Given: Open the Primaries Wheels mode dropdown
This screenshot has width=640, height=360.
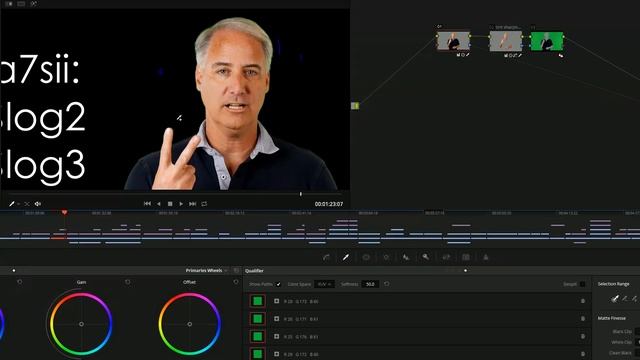Looking at the screenshot, I should (x=226, y=271).
